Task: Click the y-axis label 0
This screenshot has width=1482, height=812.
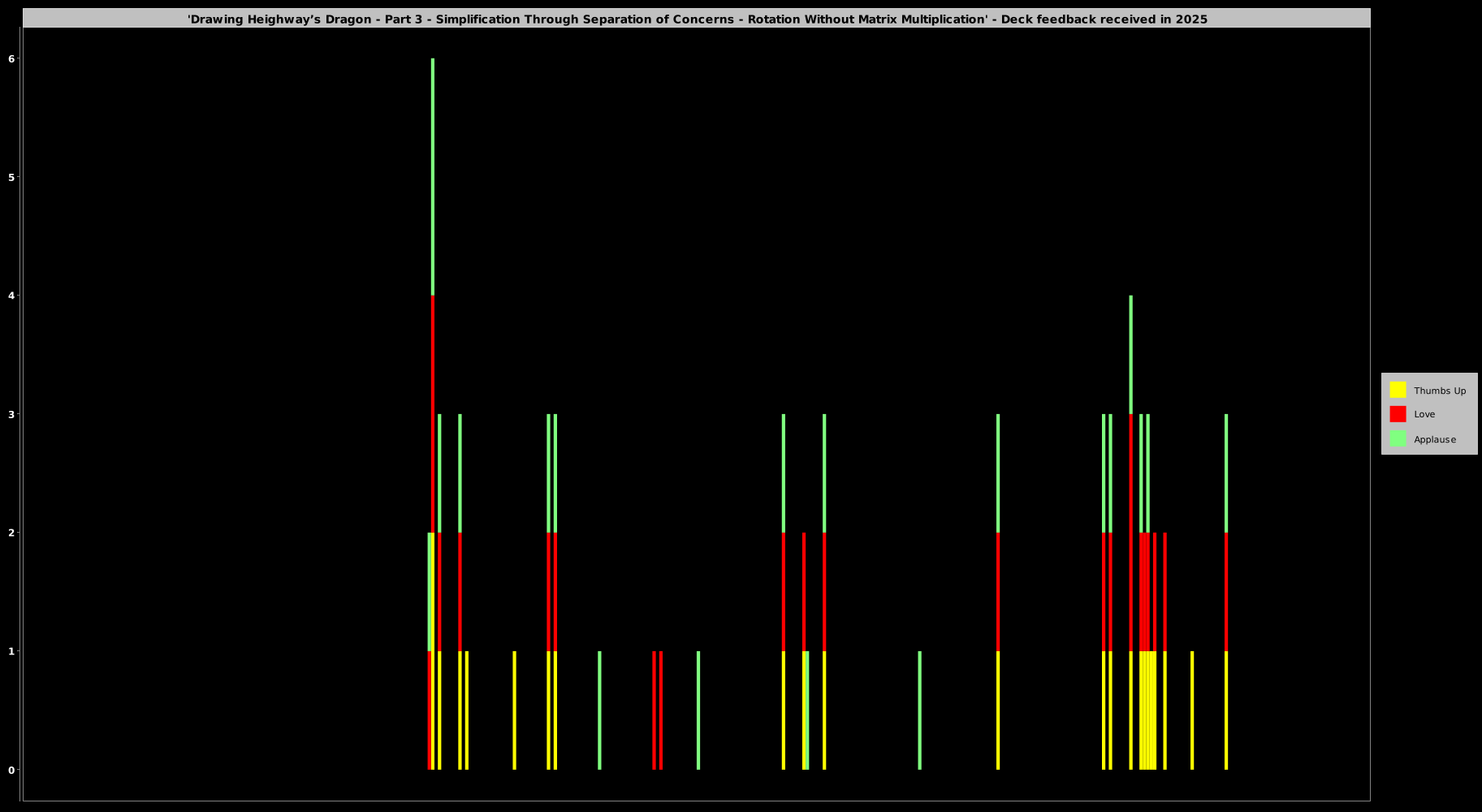Action: (12, 770)
